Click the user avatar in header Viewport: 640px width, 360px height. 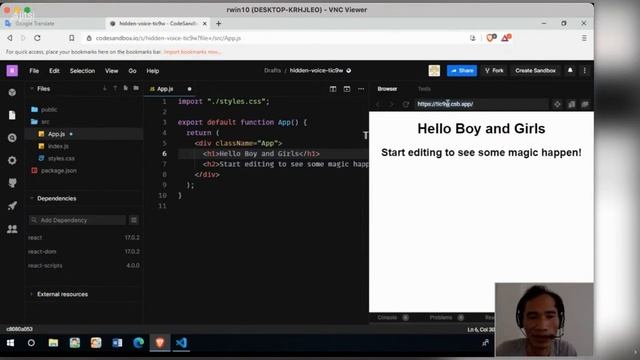coord(434,71)
